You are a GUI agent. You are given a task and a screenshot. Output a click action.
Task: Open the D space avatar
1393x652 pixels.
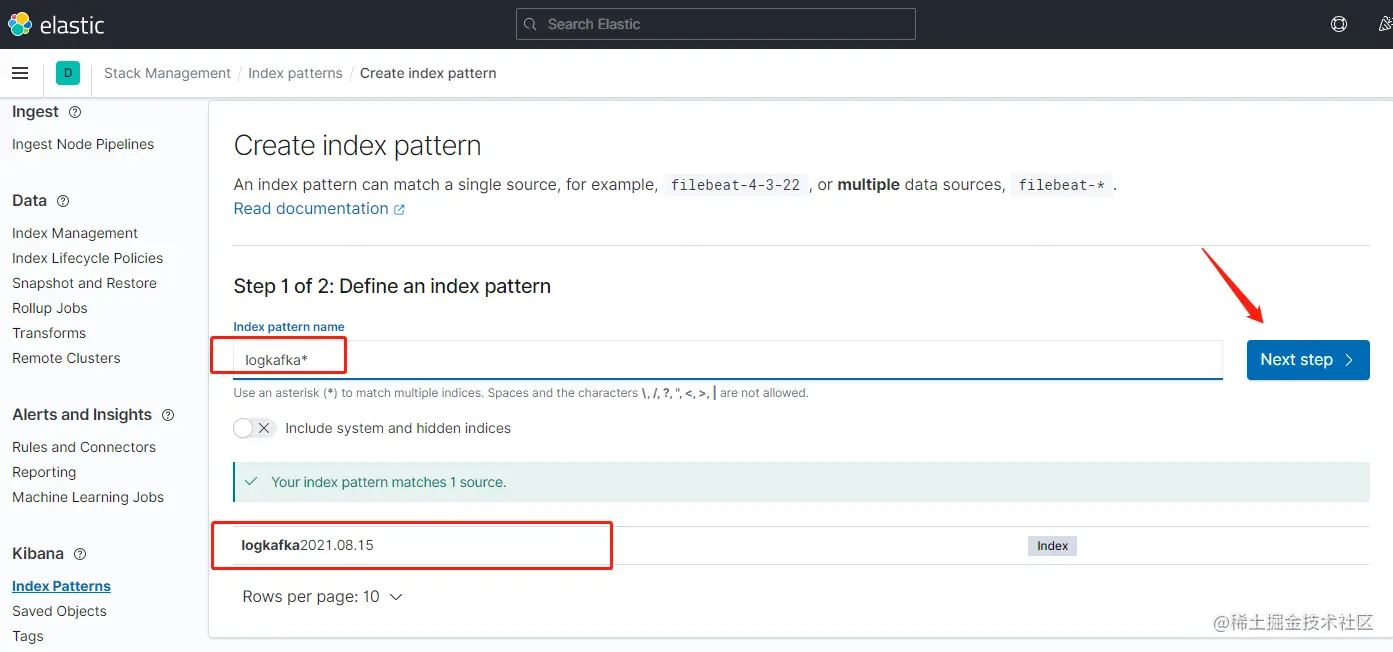68,73
